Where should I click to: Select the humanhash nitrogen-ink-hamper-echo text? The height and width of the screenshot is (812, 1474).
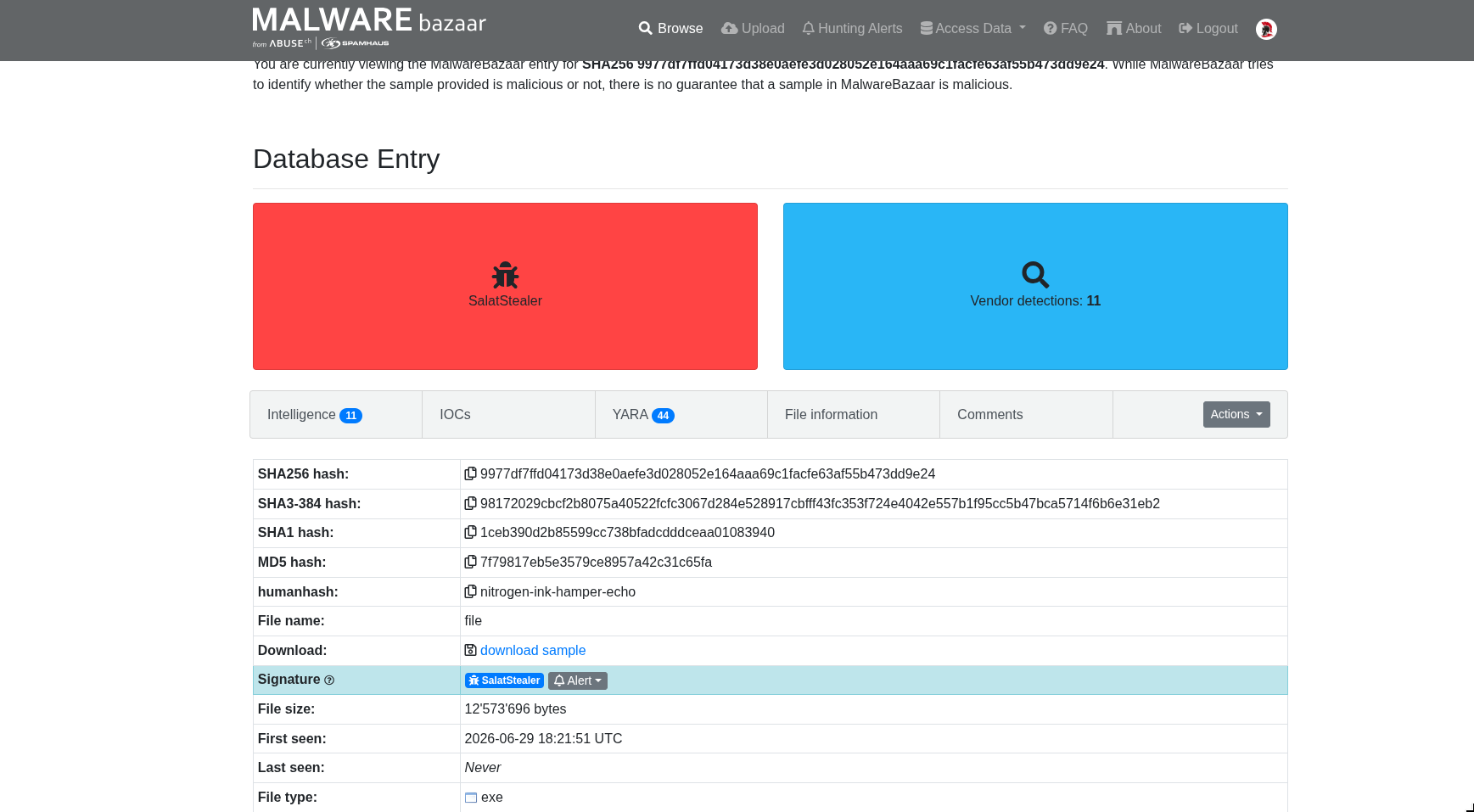(558, 591)
